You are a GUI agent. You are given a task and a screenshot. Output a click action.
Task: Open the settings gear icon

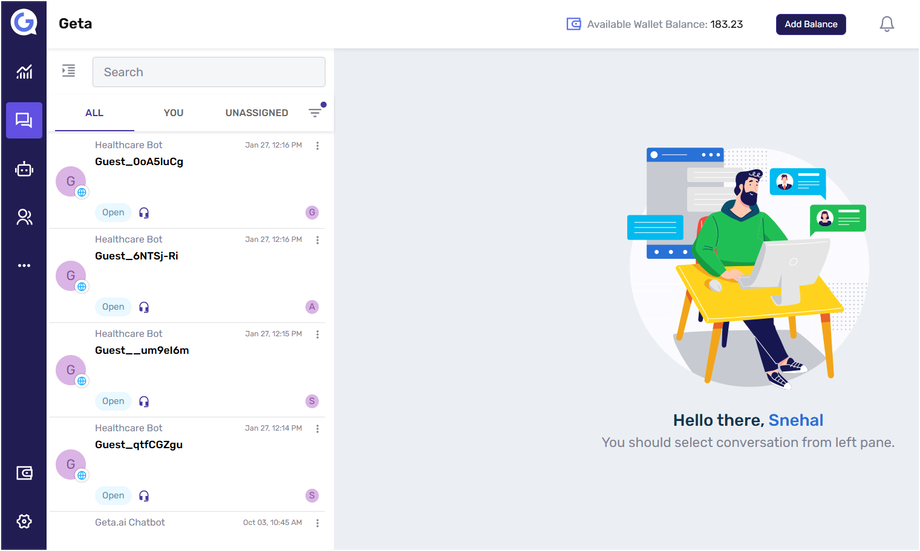[24, 521]
